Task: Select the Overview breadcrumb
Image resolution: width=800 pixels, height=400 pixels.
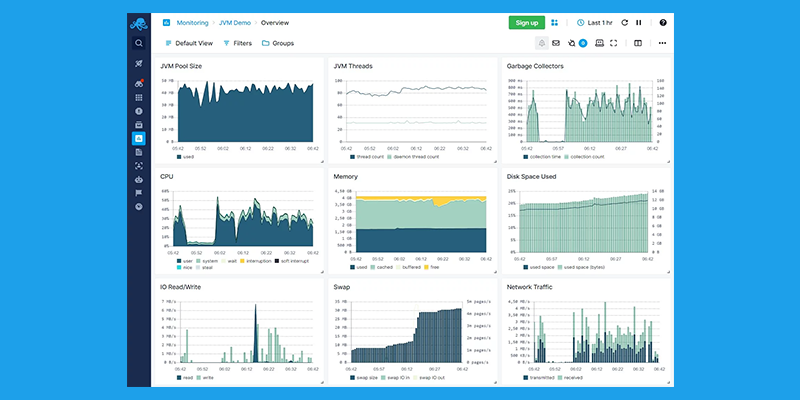Action: tap(275, 22)
